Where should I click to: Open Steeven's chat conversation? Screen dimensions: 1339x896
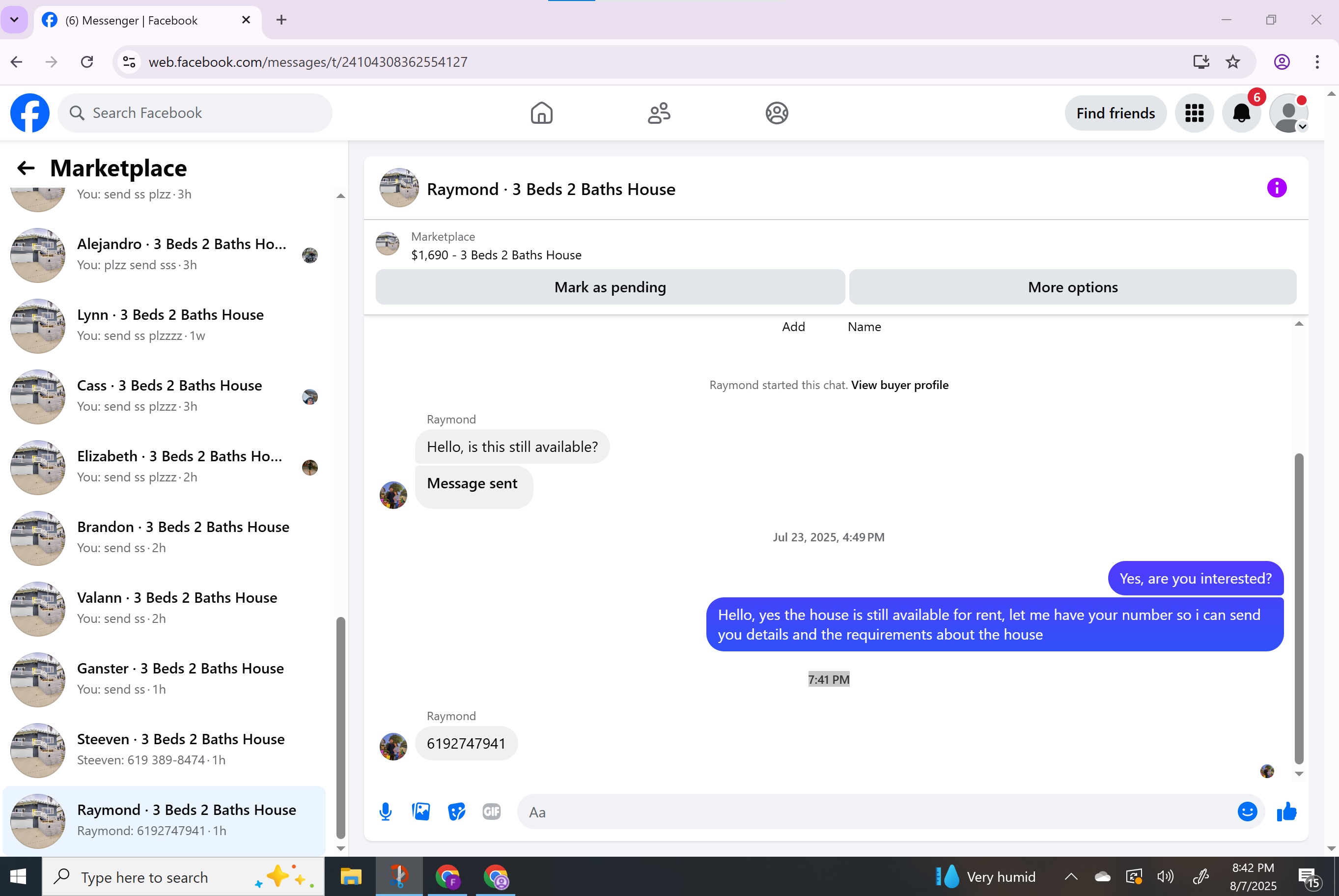tap(164, 750)
